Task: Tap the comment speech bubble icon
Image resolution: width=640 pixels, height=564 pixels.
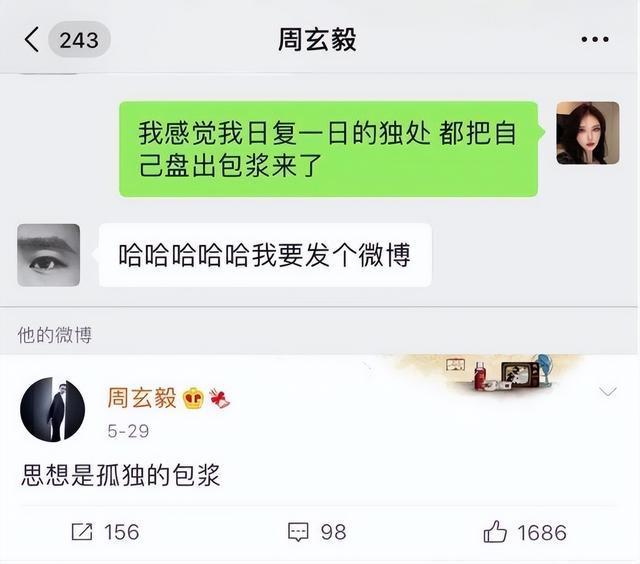Action: [x=298, y=532]
